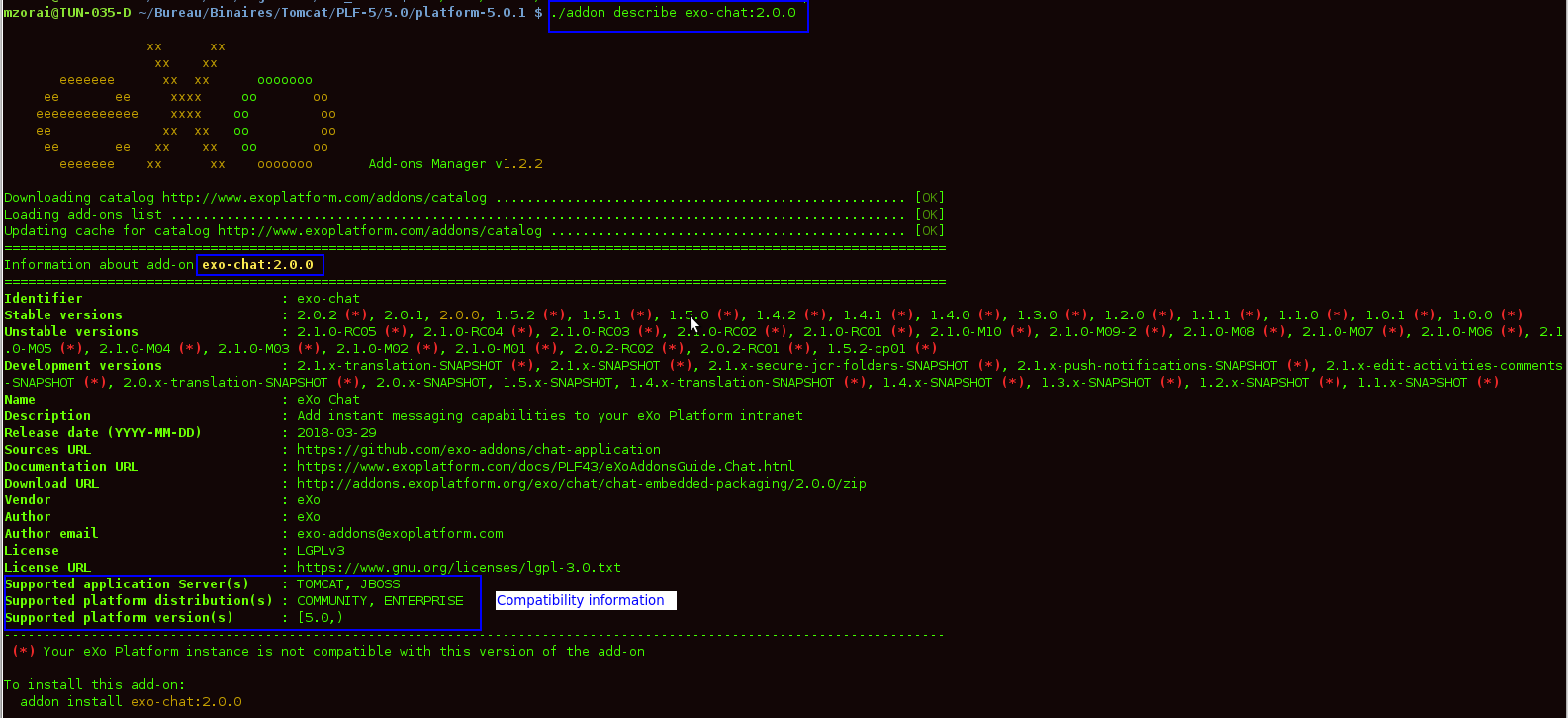The height and width of the screenshot is (718, 1568).
Task: Click [OK] on the Loading add-ons list line
Action: (x=929, y=214)
